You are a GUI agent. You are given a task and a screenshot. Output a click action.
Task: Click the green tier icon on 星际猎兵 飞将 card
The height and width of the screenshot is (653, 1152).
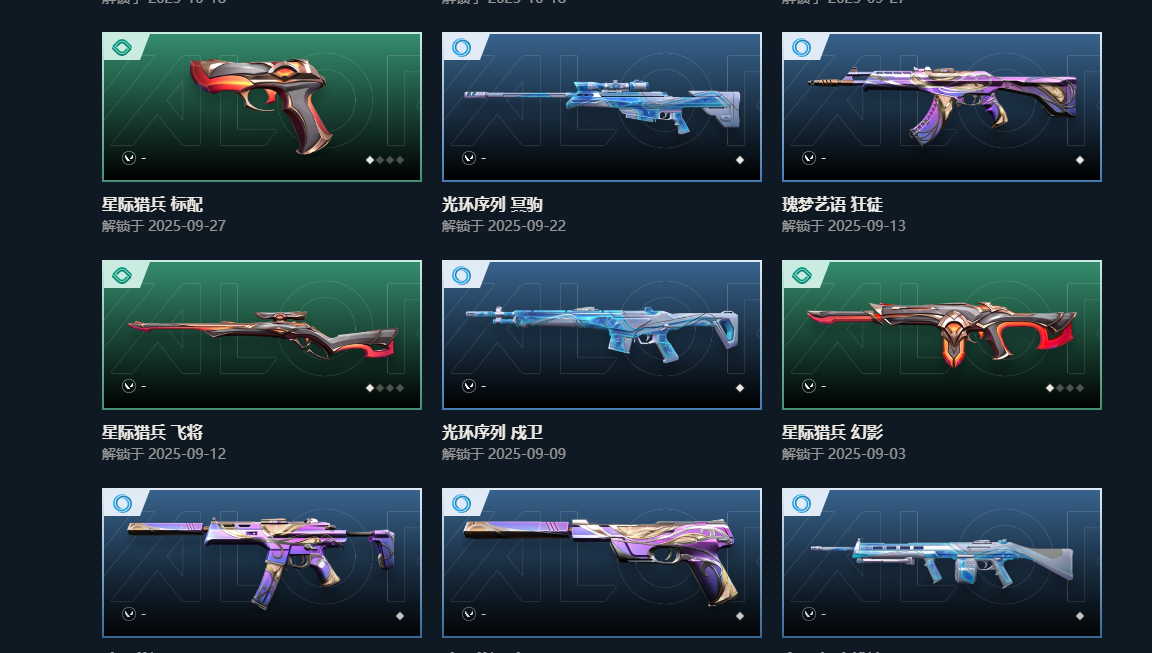coord(122,275)
